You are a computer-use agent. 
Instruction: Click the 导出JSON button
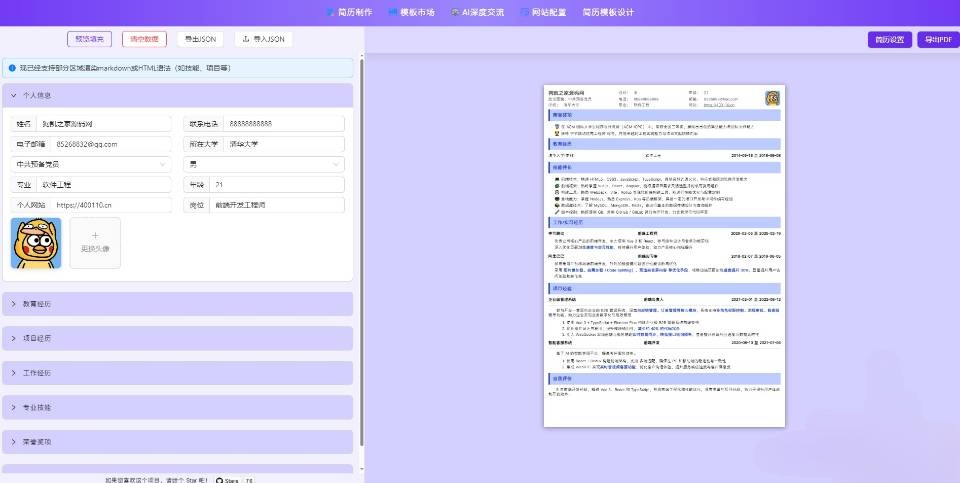point(200,39)
